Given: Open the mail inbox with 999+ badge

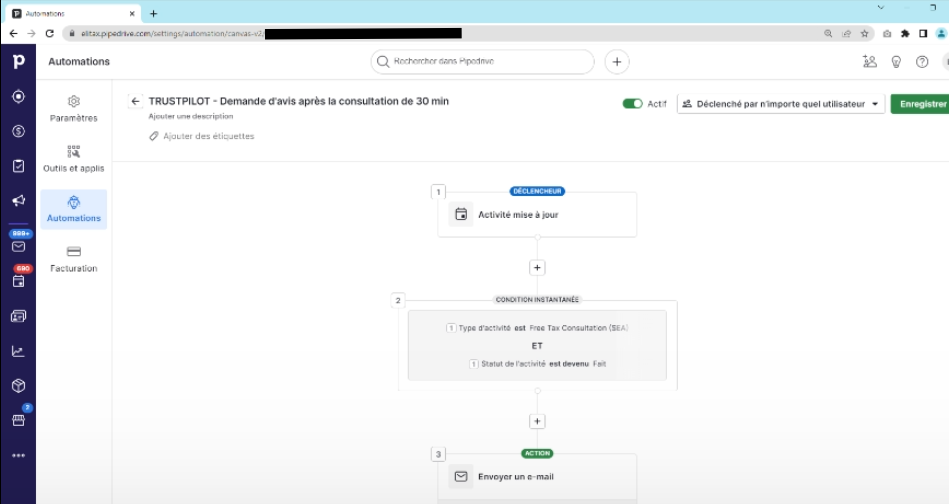Looking at the screenshot, I should (x=18, y=245).
